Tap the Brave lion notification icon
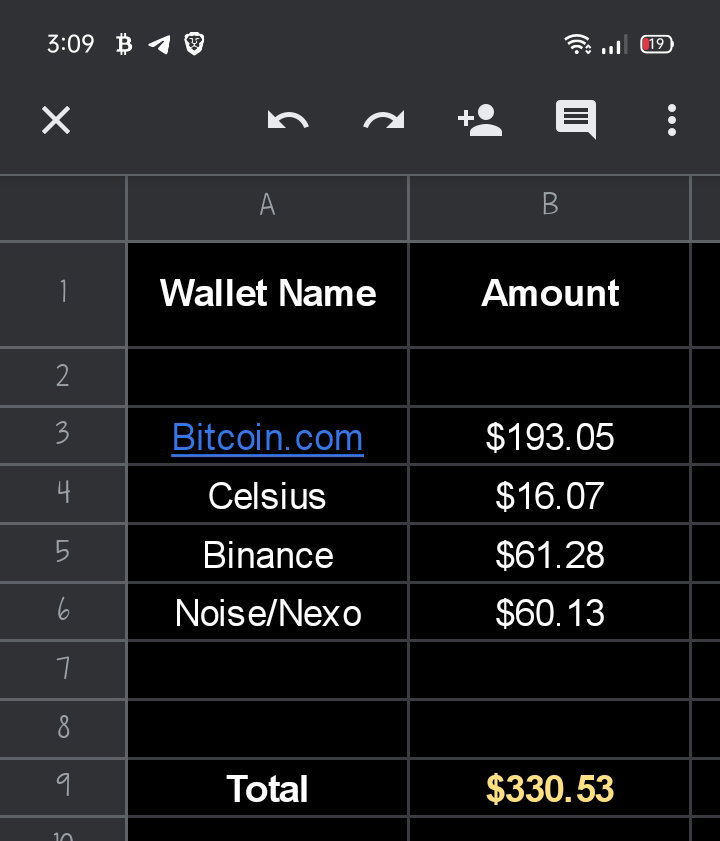The image size is (720, 841). point(194,43)
